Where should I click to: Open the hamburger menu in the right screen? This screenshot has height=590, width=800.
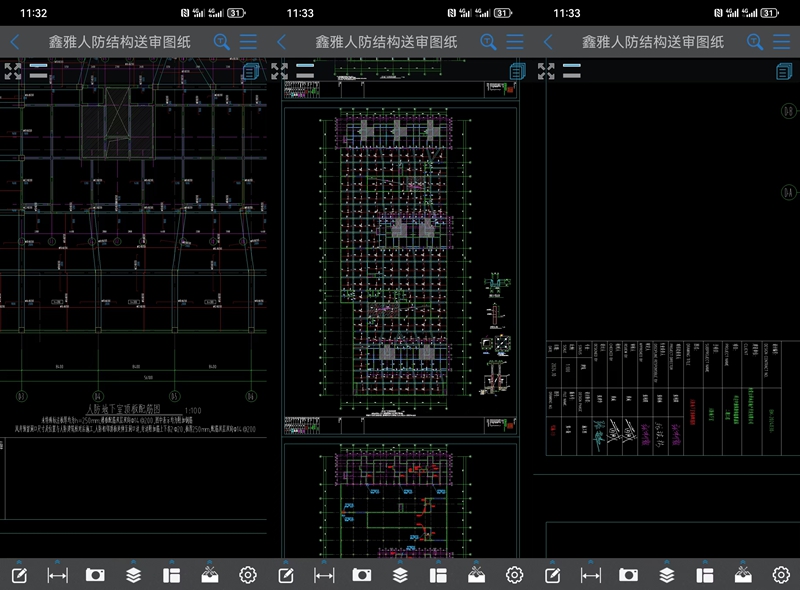(781, 42)
